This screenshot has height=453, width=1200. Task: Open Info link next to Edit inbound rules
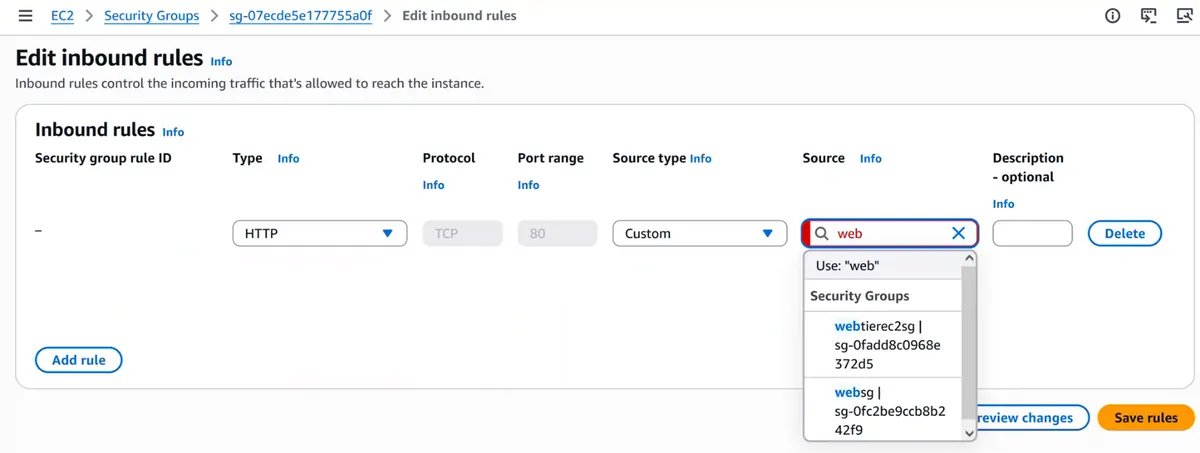click(x=221, y=61)
